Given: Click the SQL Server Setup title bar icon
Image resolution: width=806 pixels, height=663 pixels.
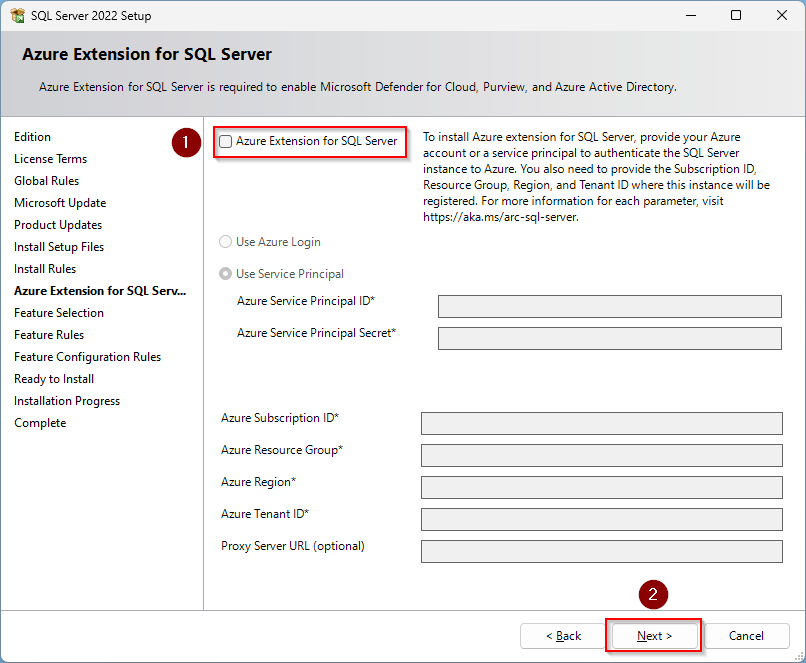Looking at the screenshot, I should click(17, 16).
